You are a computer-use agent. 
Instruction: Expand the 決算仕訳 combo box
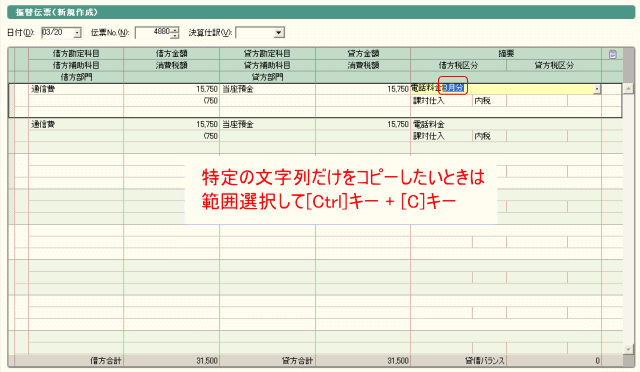[279, 33]
